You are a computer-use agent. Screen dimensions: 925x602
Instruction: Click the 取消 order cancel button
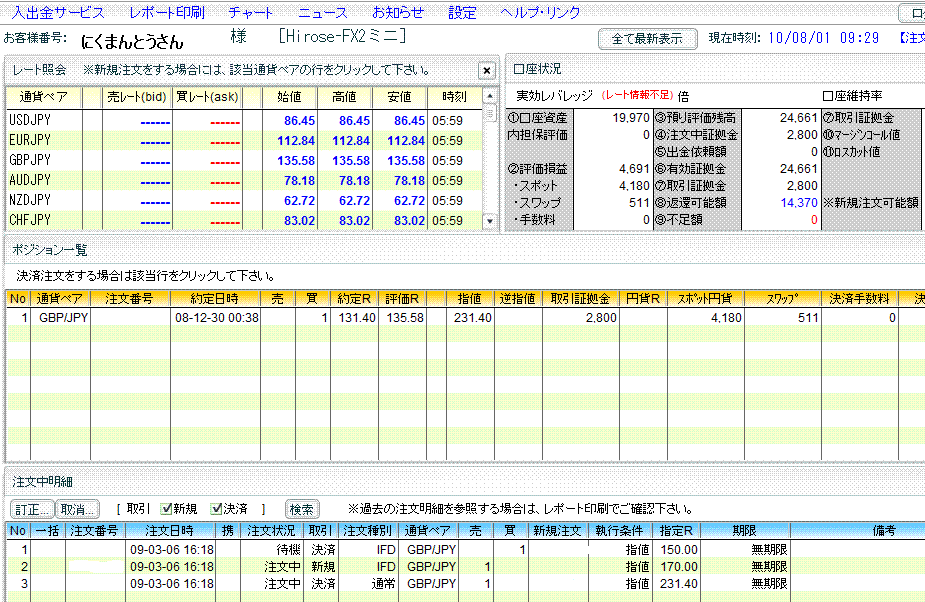click(x=77, y=509)
